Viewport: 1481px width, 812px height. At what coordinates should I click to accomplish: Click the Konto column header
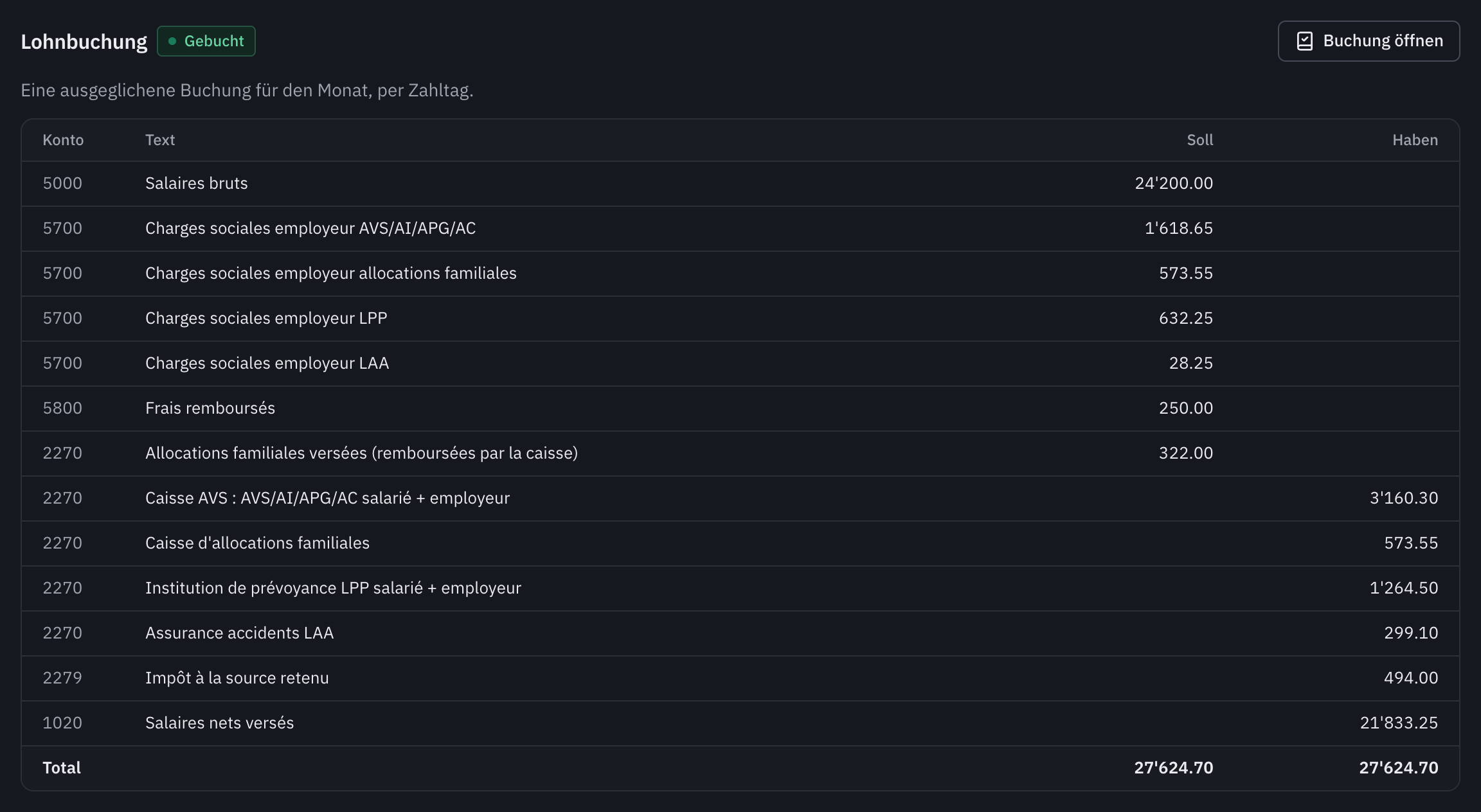[63, 140]
